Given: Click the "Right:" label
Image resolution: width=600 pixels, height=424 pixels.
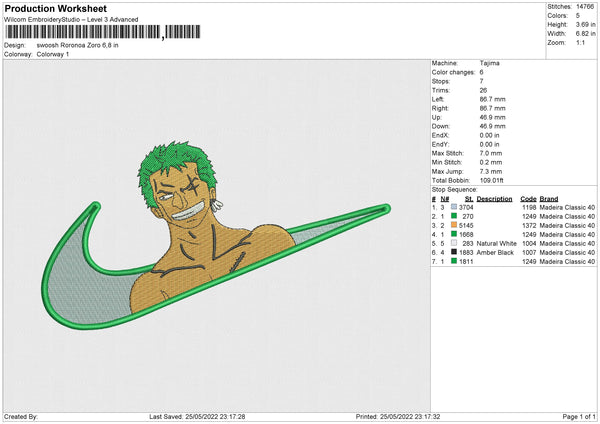Looking at the screenshot, I should coord(440,108).
